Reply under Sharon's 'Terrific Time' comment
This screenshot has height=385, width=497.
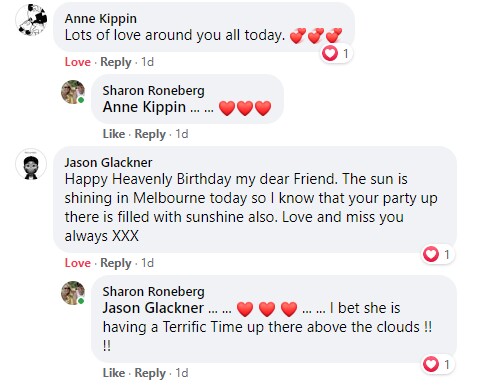tap(150, 373)
